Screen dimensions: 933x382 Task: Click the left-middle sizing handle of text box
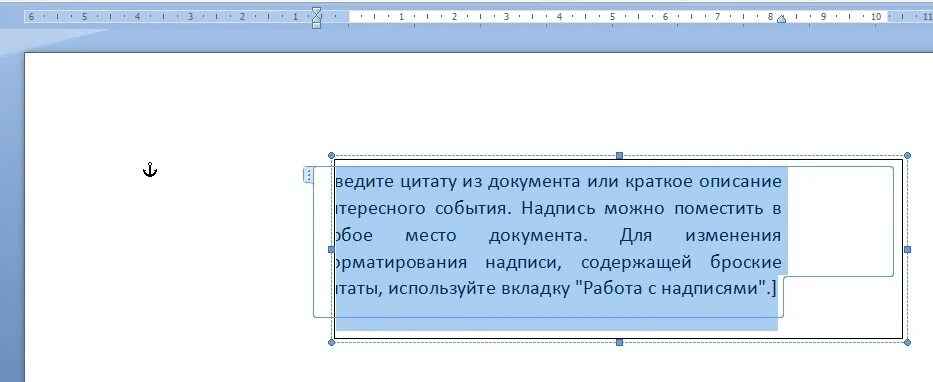click(331, 249)
